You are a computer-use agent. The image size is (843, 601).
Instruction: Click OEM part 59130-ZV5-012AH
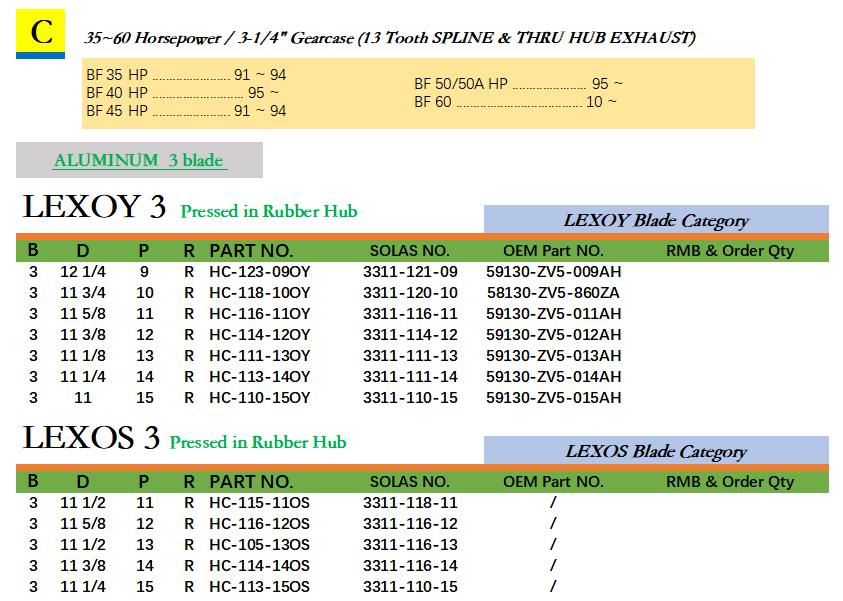pos(554,334)
